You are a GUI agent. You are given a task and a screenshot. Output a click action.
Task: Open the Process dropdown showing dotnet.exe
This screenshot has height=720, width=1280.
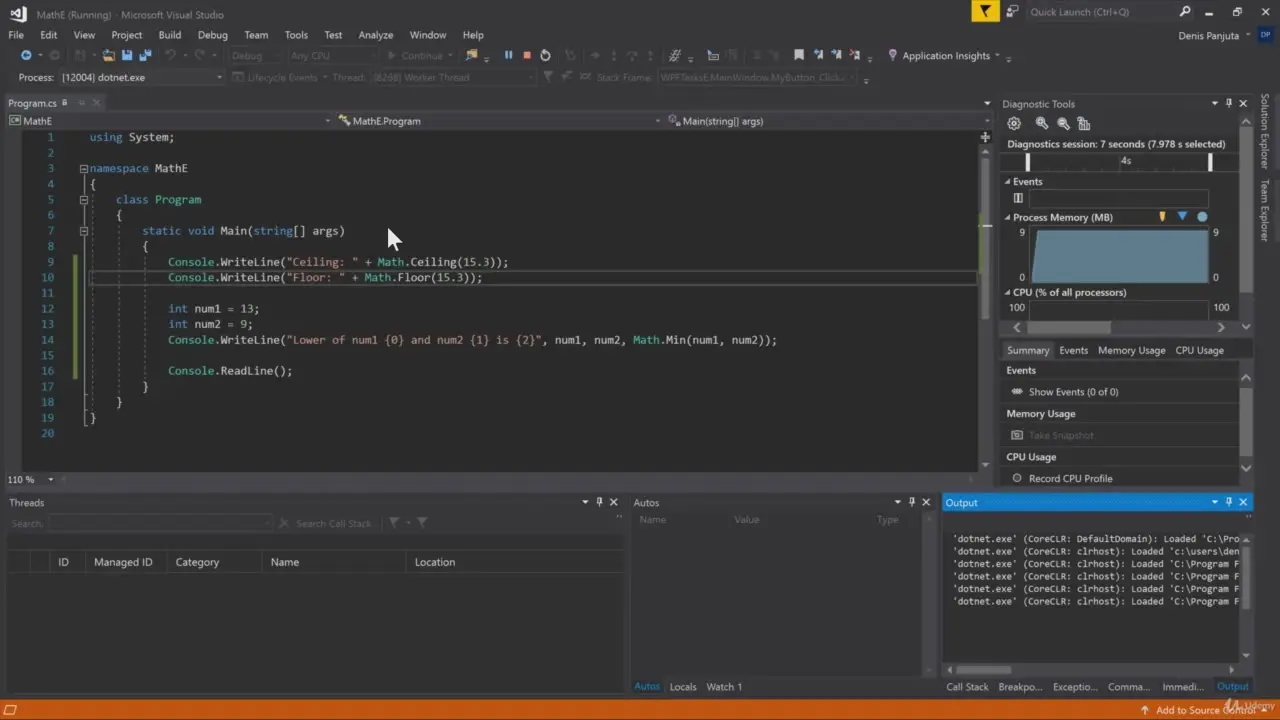(x=142, y=77)
